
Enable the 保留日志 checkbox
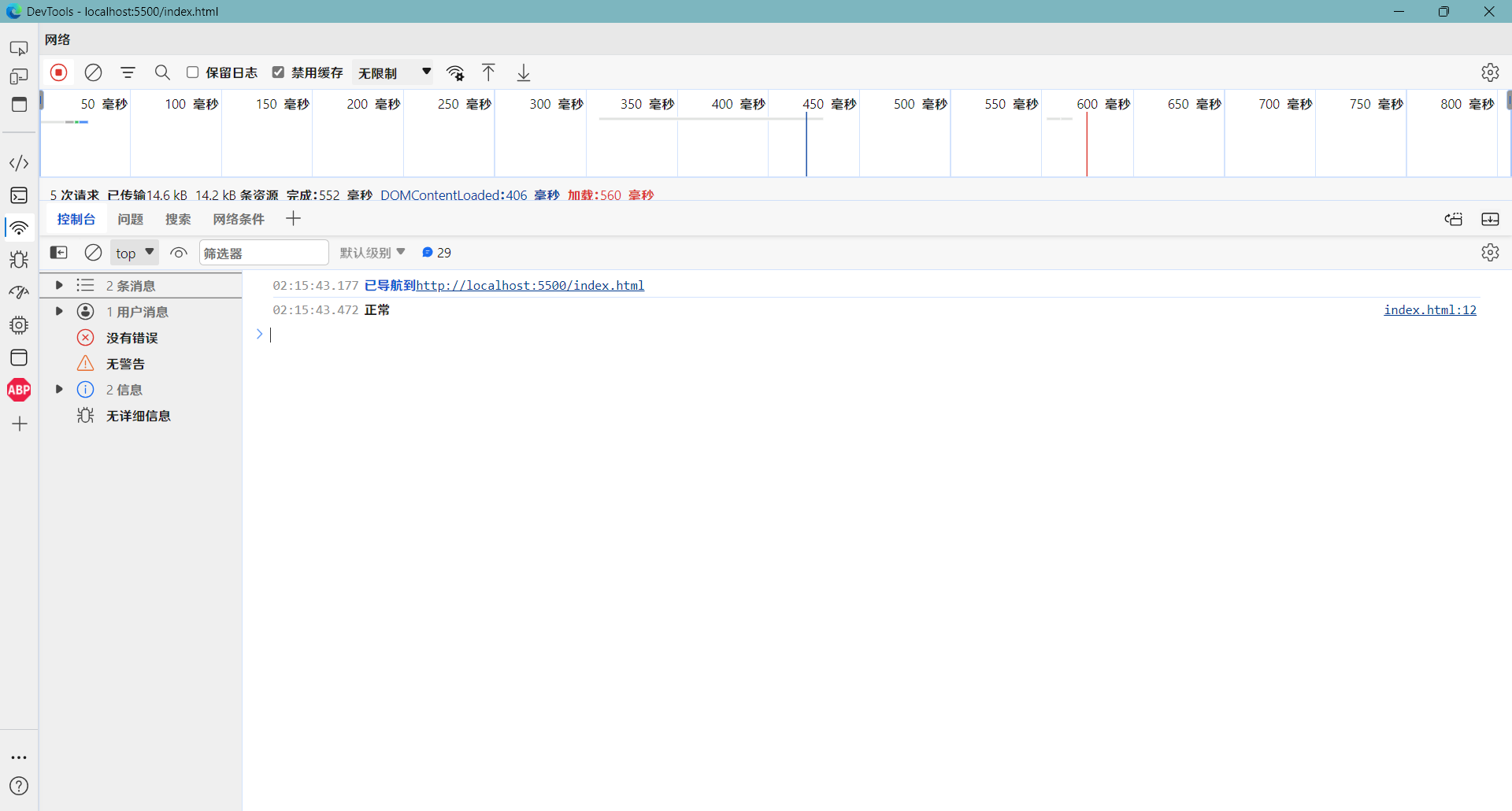pyautogui.click(x=192, y=72)
